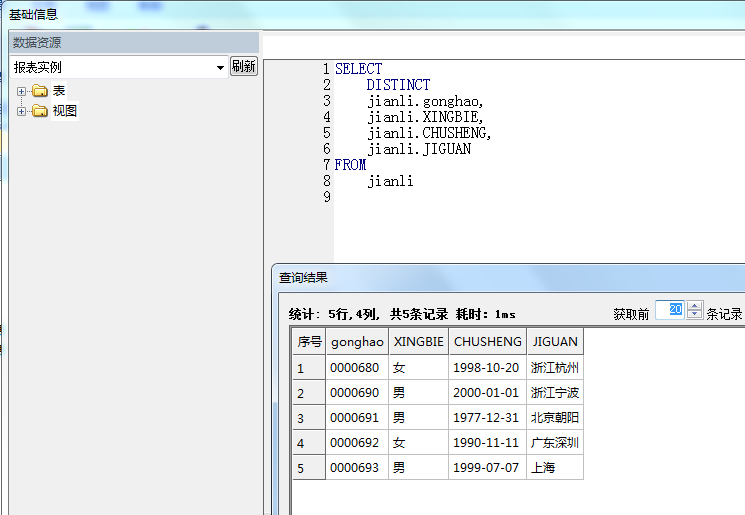This screenshot has height=515, width=745.
Task: Click the 查询结果 panel title
Action: click(x=303, y=277)
